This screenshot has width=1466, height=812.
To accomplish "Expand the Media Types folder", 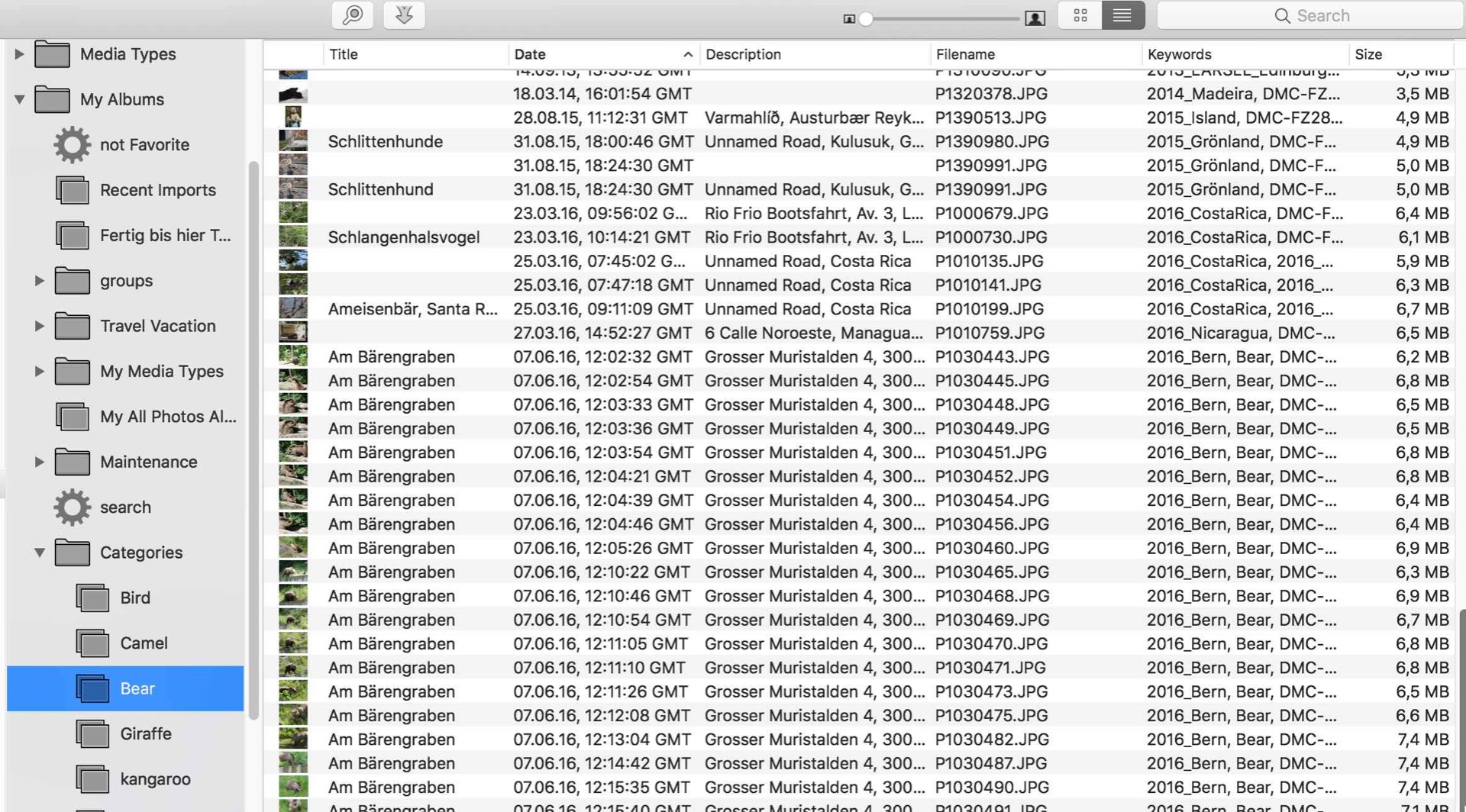I will click(19, 54).
